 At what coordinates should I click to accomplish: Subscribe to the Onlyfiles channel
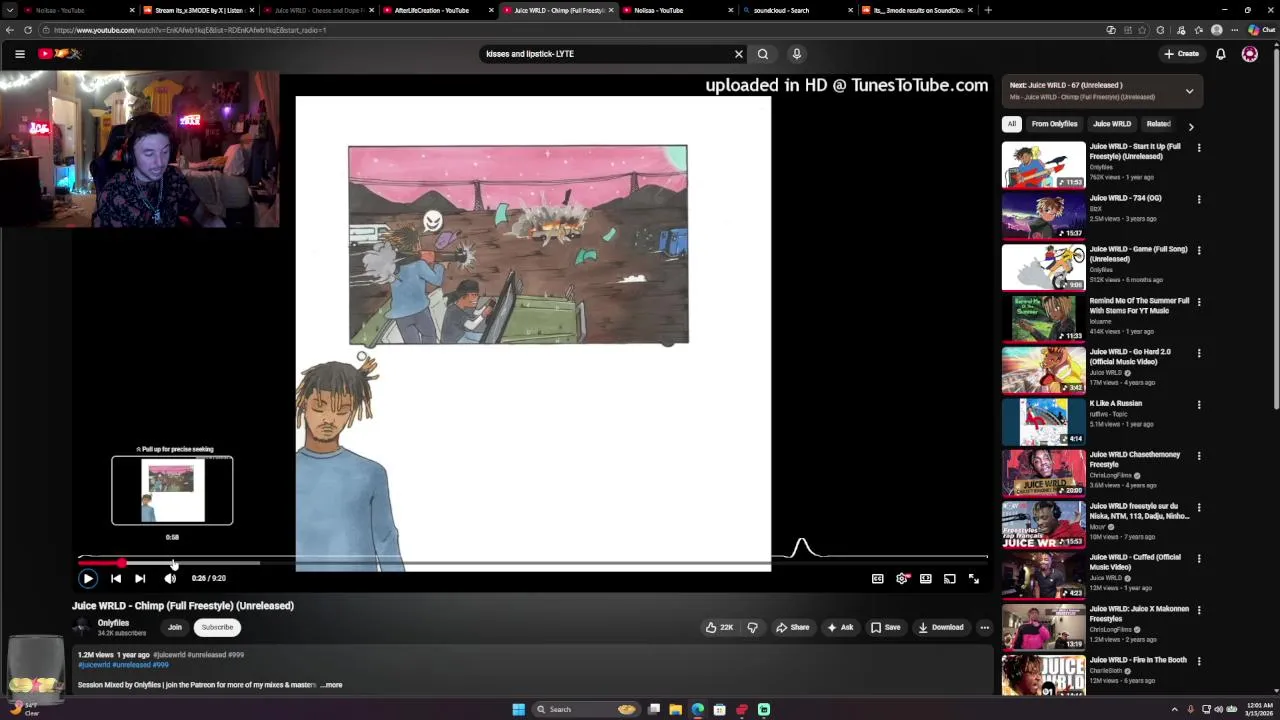[x=217, y=627]
